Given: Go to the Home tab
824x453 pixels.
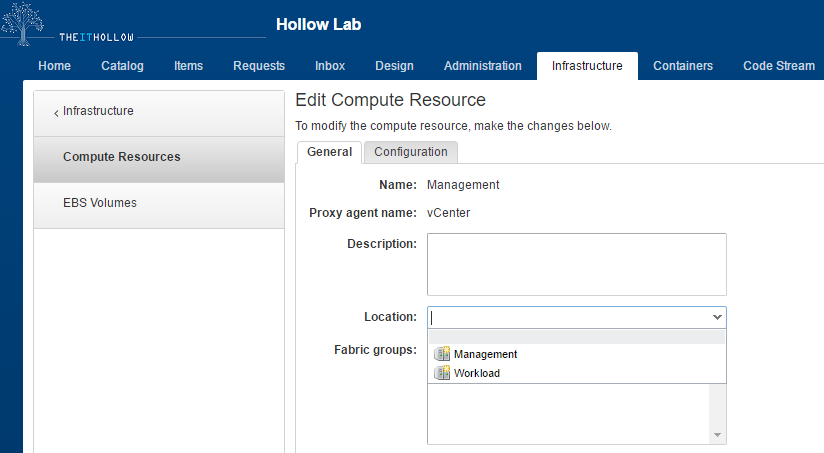Looking at the screenshot, I should 54,66.
